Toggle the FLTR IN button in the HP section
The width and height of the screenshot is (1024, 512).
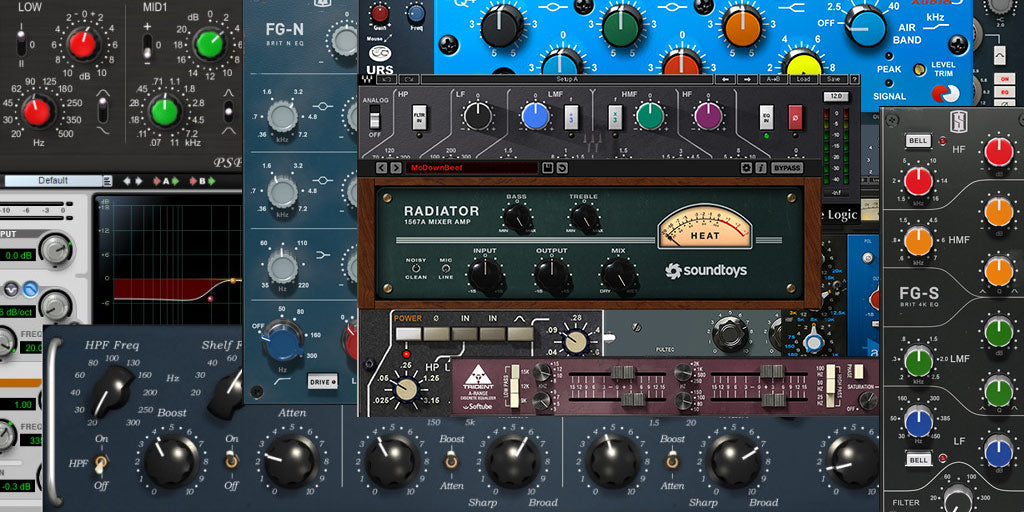[420, 117]
